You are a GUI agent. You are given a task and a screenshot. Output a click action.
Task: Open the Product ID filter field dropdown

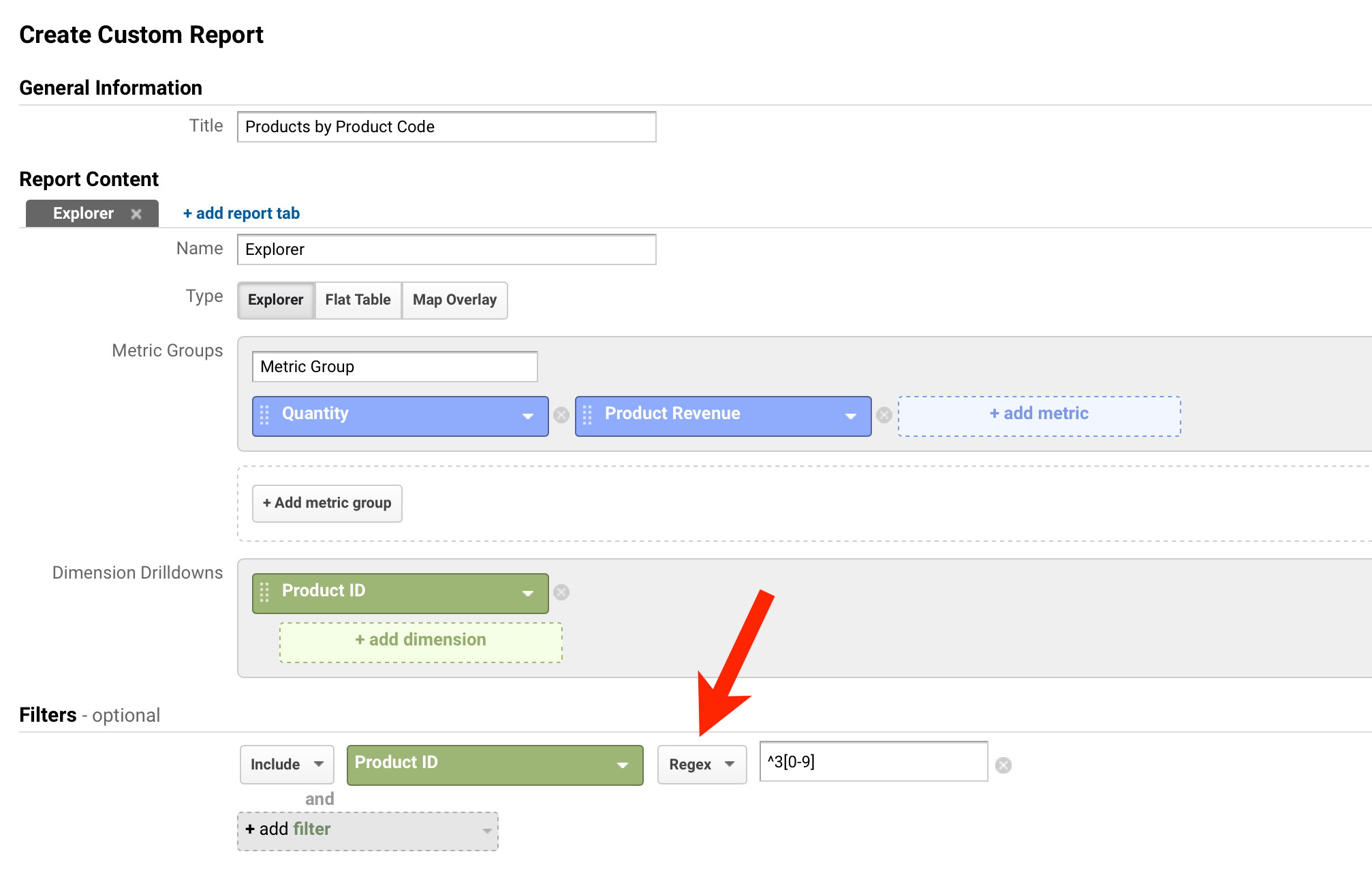tap(622, 764)
